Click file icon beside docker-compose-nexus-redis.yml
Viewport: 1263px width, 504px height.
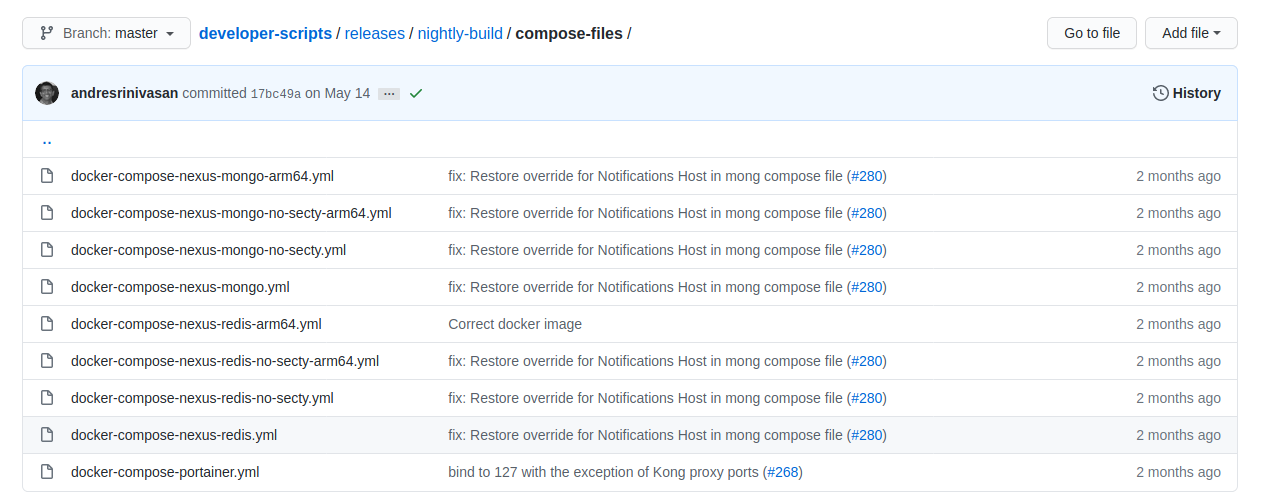pyautogui.click(x=46, y=435)
